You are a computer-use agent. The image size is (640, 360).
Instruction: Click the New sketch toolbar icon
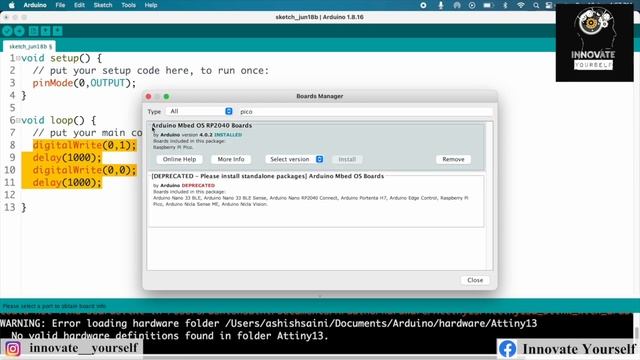click(x=34, y=31)
